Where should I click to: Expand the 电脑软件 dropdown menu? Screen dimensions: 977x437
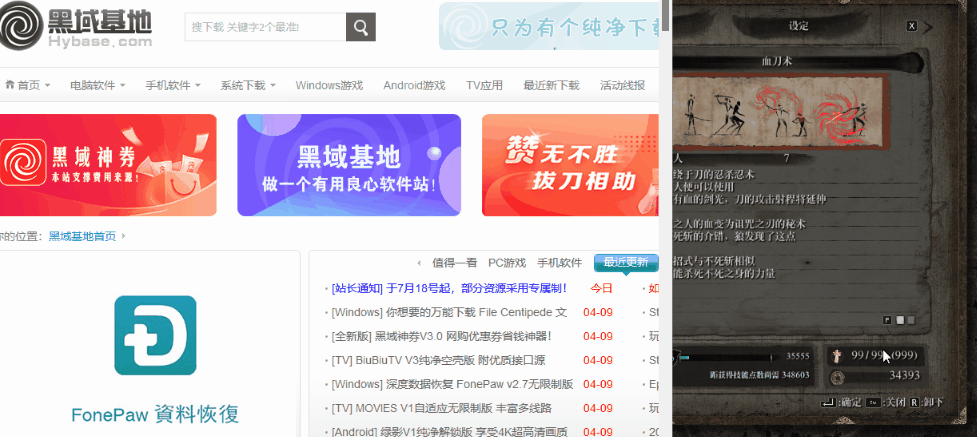(98, 85)
